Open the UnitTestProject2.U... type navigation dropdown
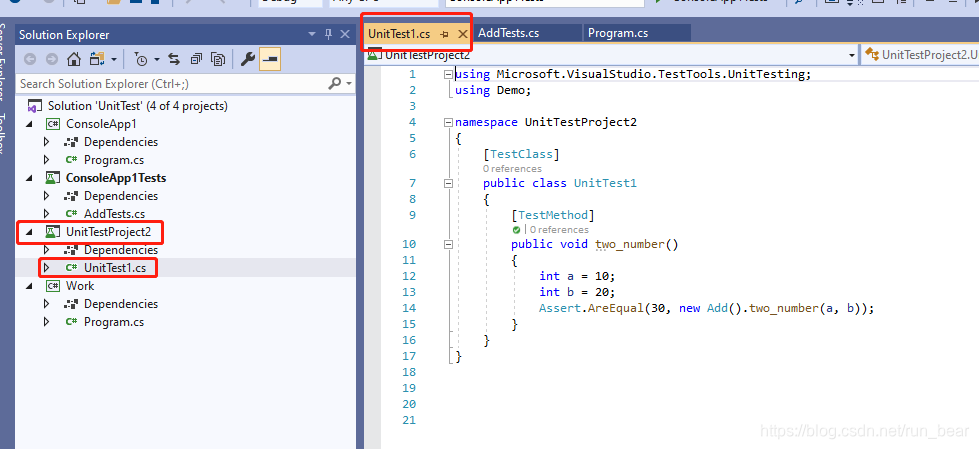The height and width of the screenshot is (449, 979). coord(920,55)
